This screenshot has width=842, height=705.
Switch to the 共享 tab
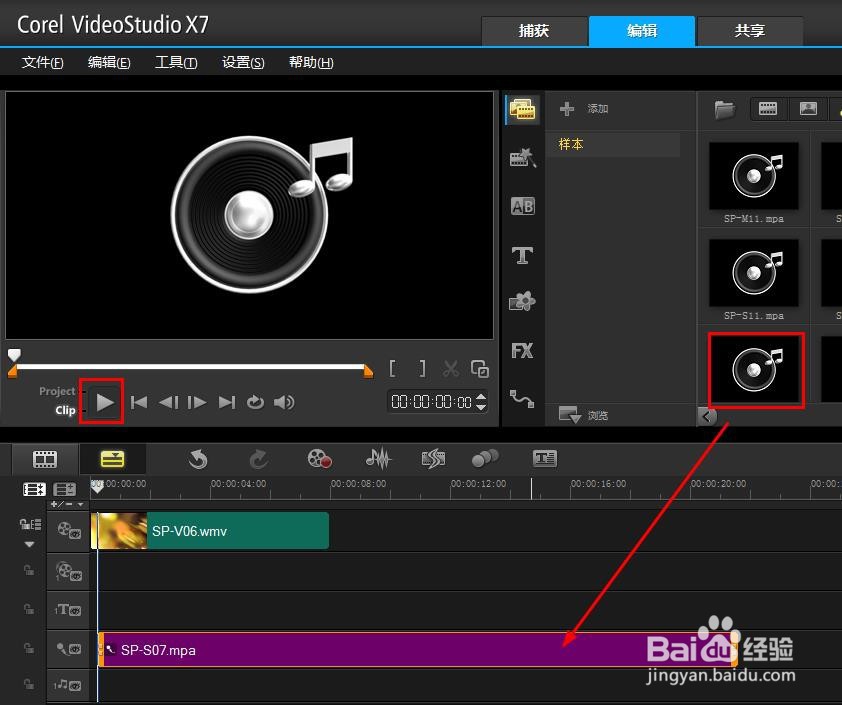[x=750, y=31]
